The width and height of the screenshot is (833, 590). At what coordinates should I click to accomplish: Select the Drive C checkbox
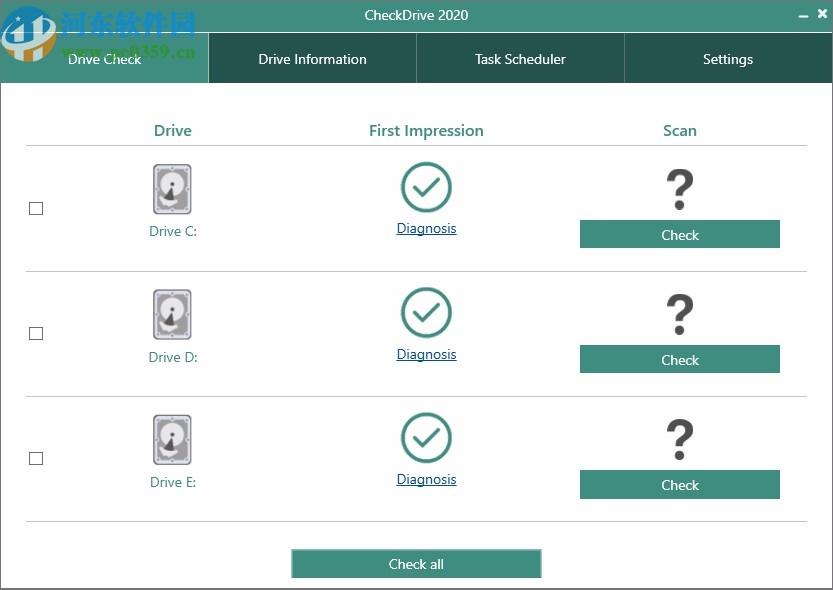(x=36, y=208)
